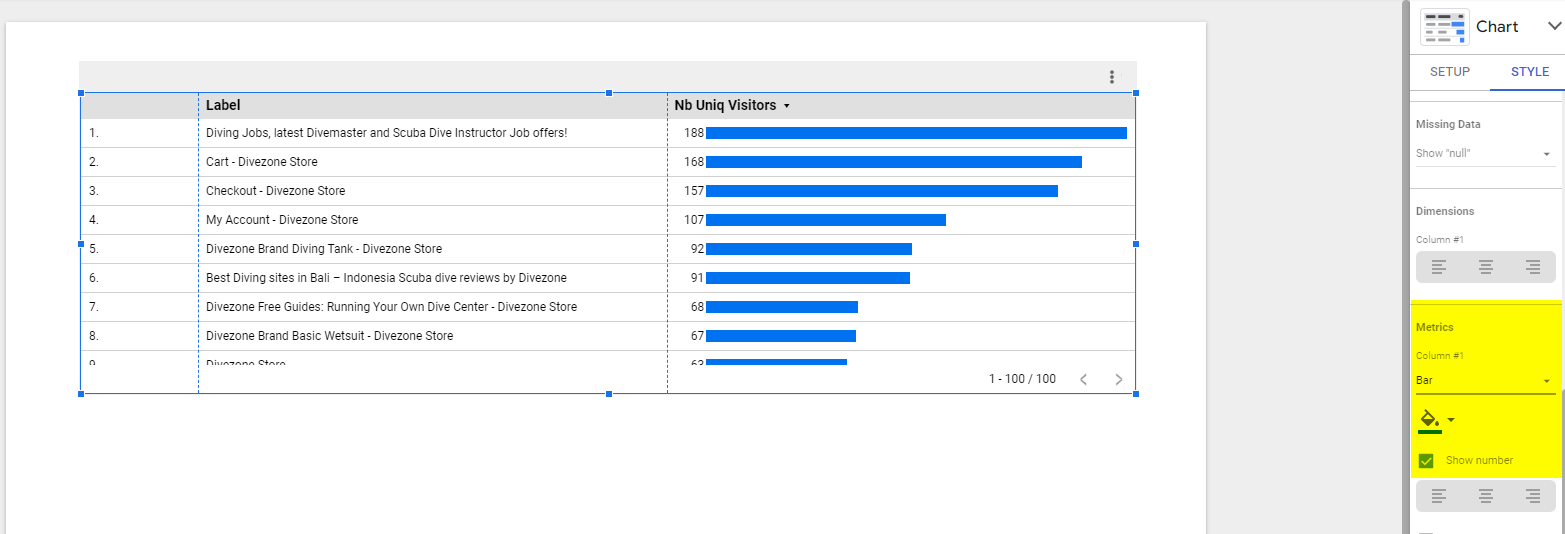Viewport: 1565px width, 534px height.
Task: Select 'My Account - Divezone Store' cell
Action: click(282, 220)
